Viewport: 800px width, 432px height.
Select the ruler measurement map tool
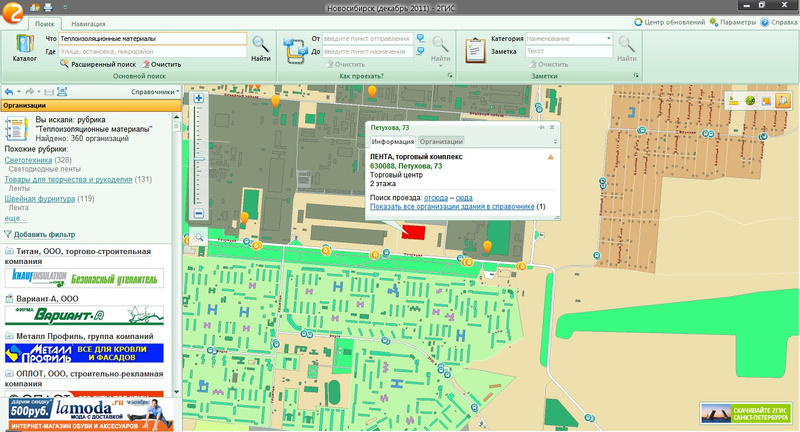click(x=734, y=100)
